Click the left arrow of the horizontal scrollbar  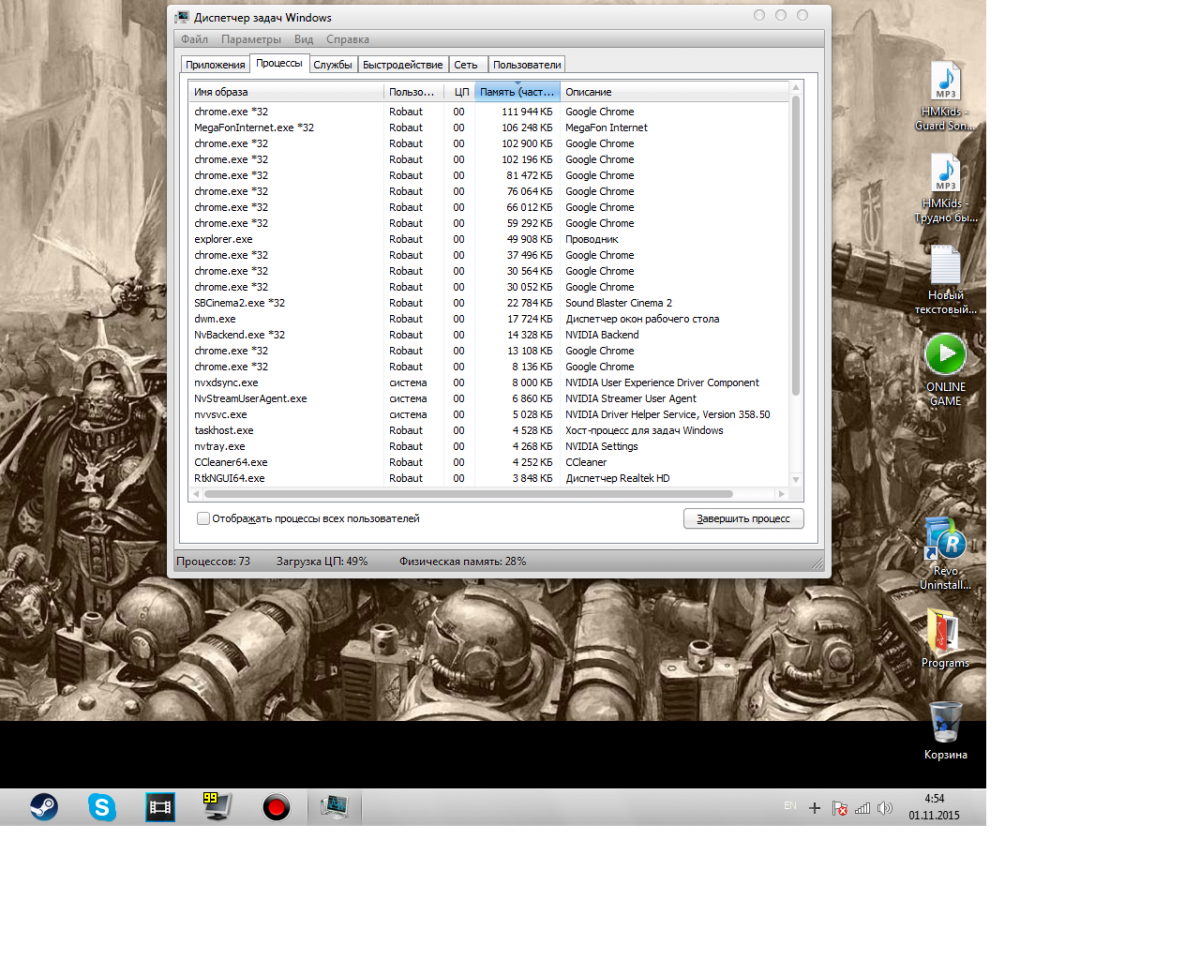click(196, 494)
